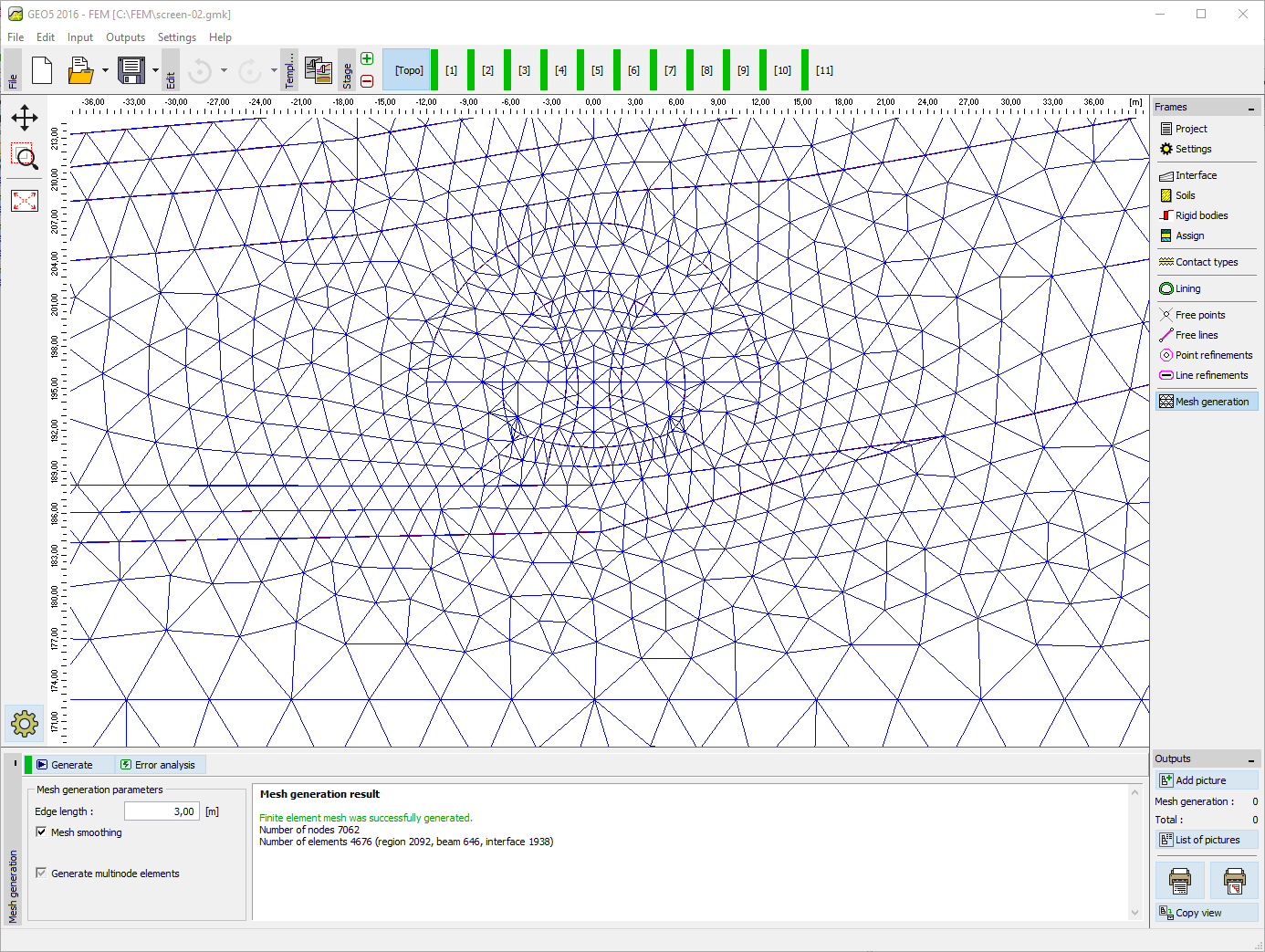The height and width of the screenshot is (952, 1265).
Task: Toggle Generate multinode elements checkbox
Action: coord(41,874)
